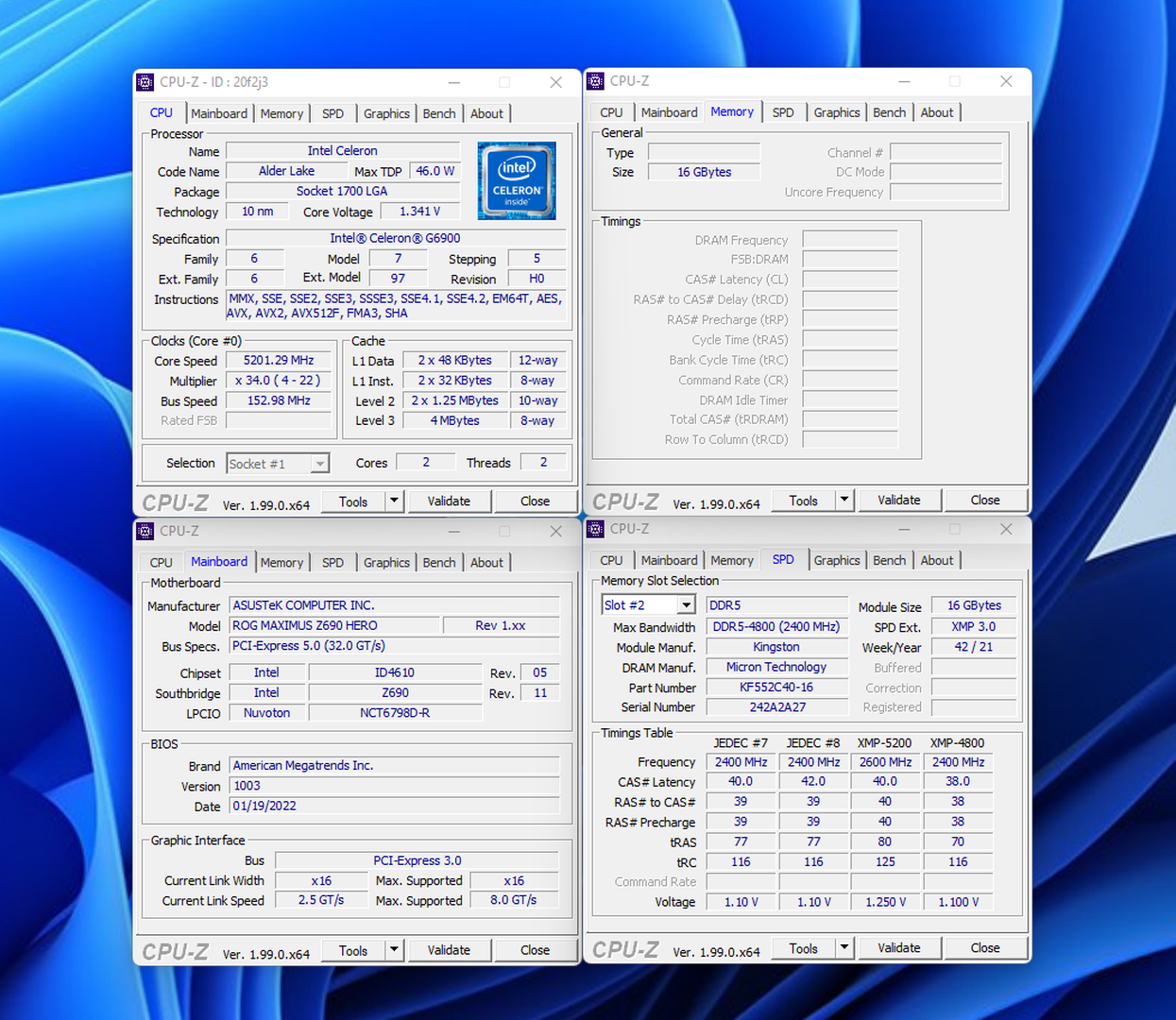The image size is (1176, 1020).
Task: Open Graphics tab in SPD window
Action: click(x=837, y=560)
